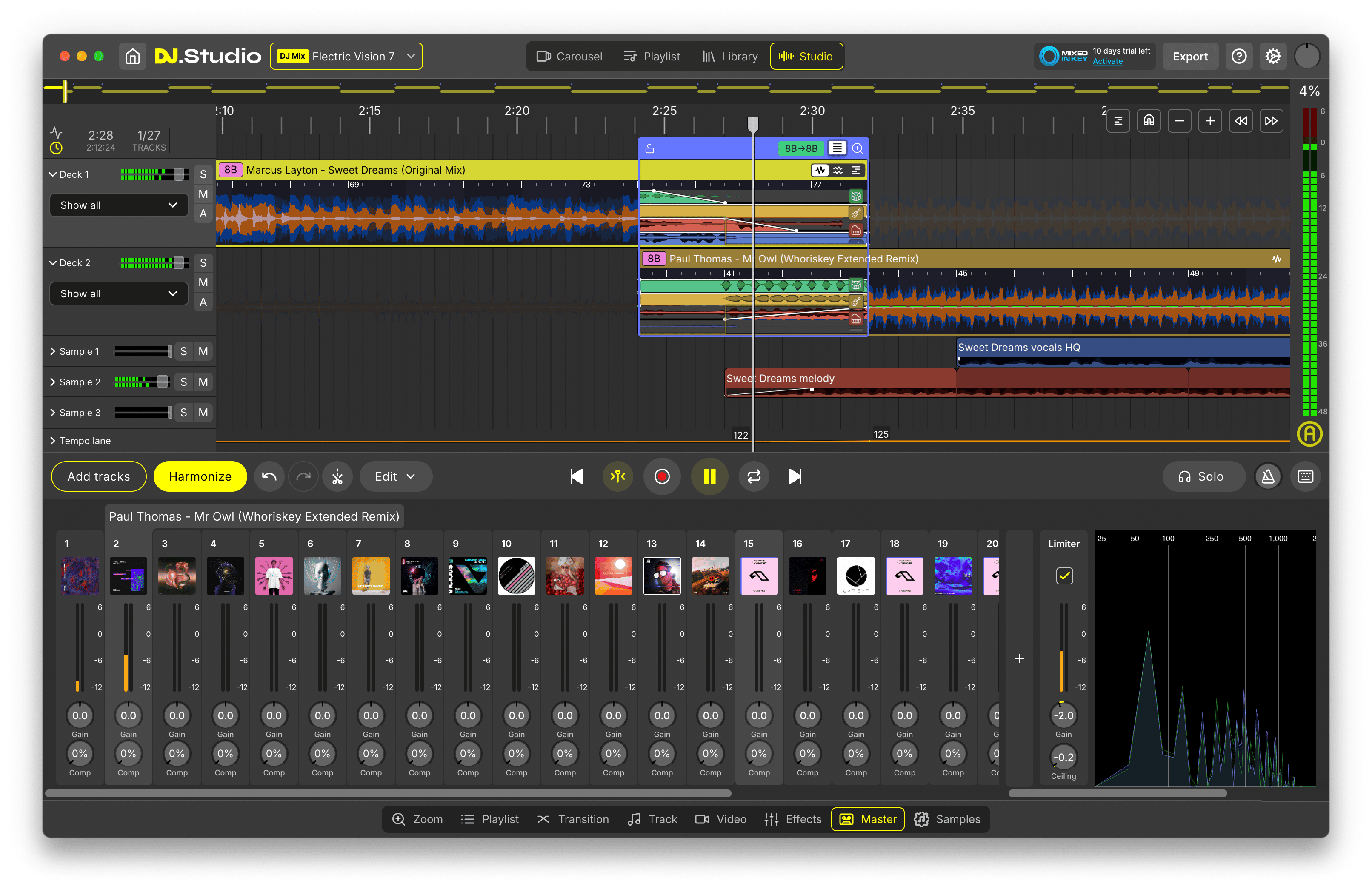
Task: Switch to Carousel view
Action: pyautogui.click(x=569, y=57)
